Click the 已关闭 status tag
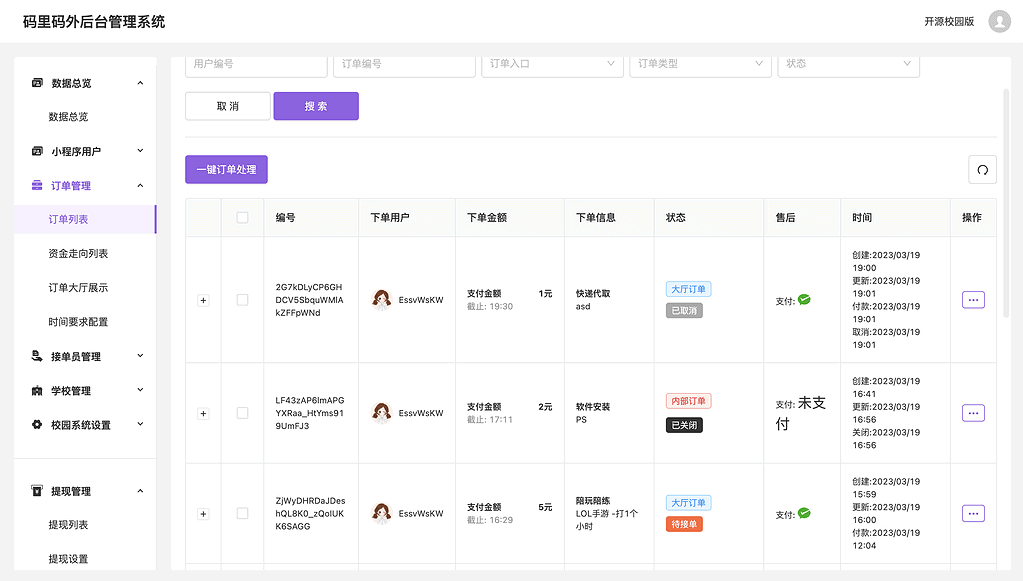This screenshot has height=581, width=1023. pyautogui.click(x=684, y=425)
